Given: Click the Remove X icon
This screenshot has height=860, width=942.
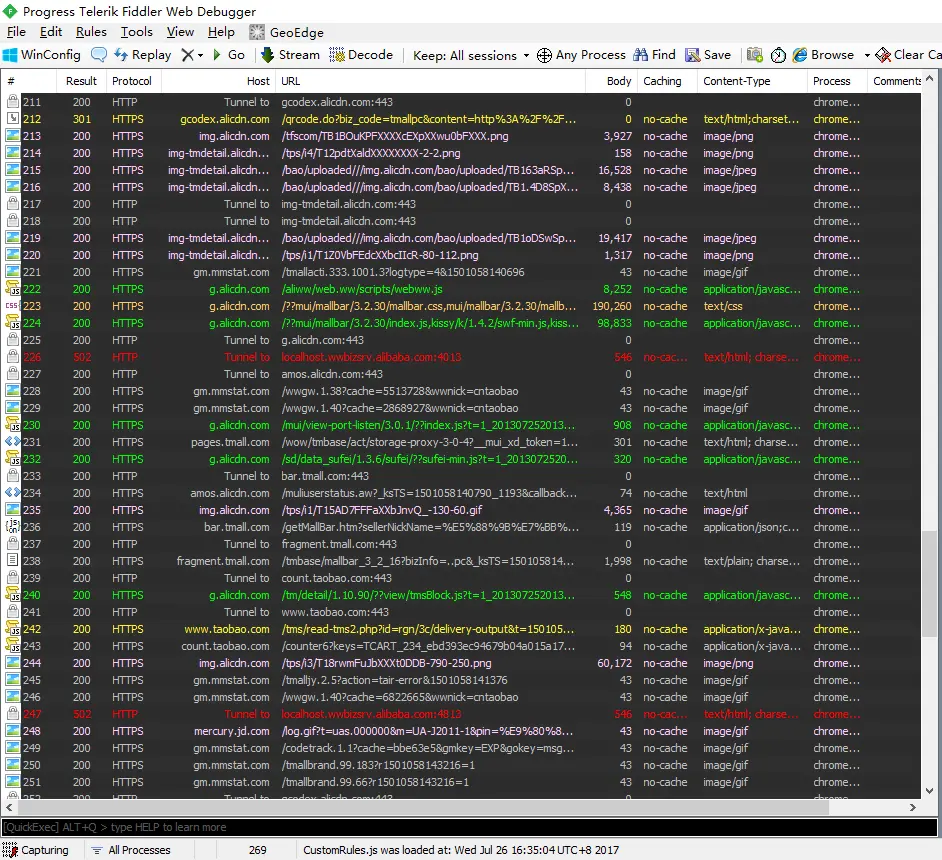Looking at the screenshot, I should [188, 55].
